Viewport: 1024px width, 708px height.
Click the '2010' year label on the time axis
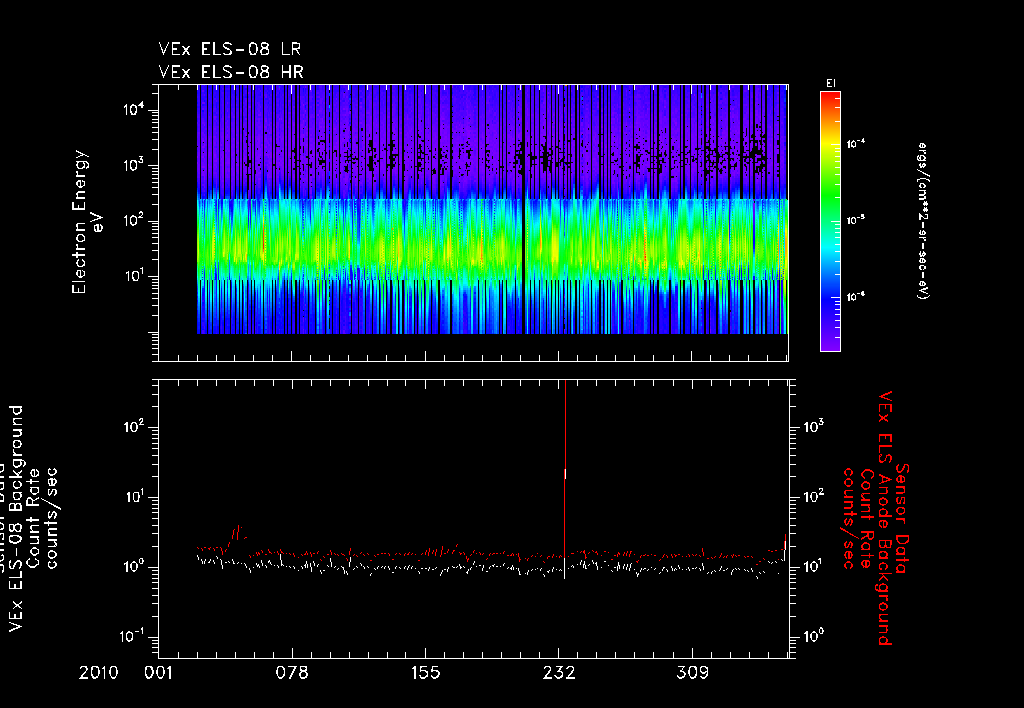tap(99, 673)
